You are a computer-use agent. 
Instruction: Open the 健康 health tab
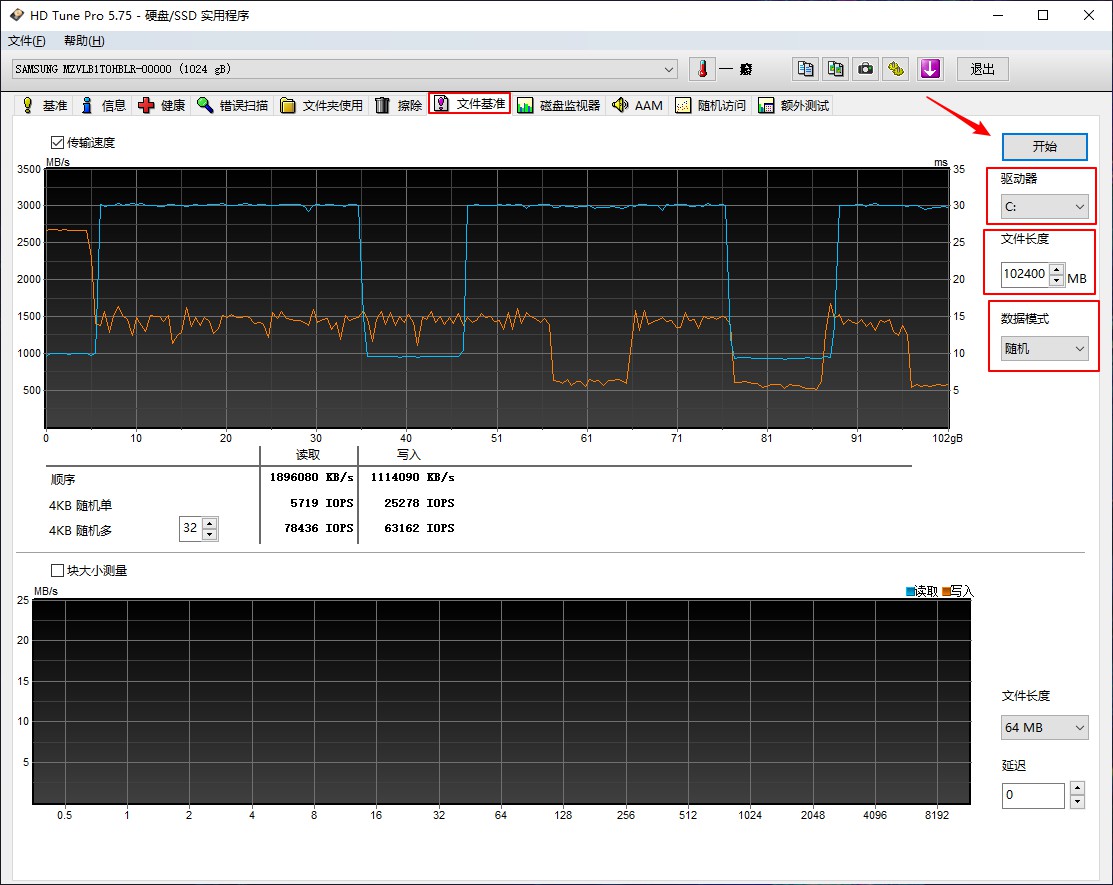tap(161, 105)
